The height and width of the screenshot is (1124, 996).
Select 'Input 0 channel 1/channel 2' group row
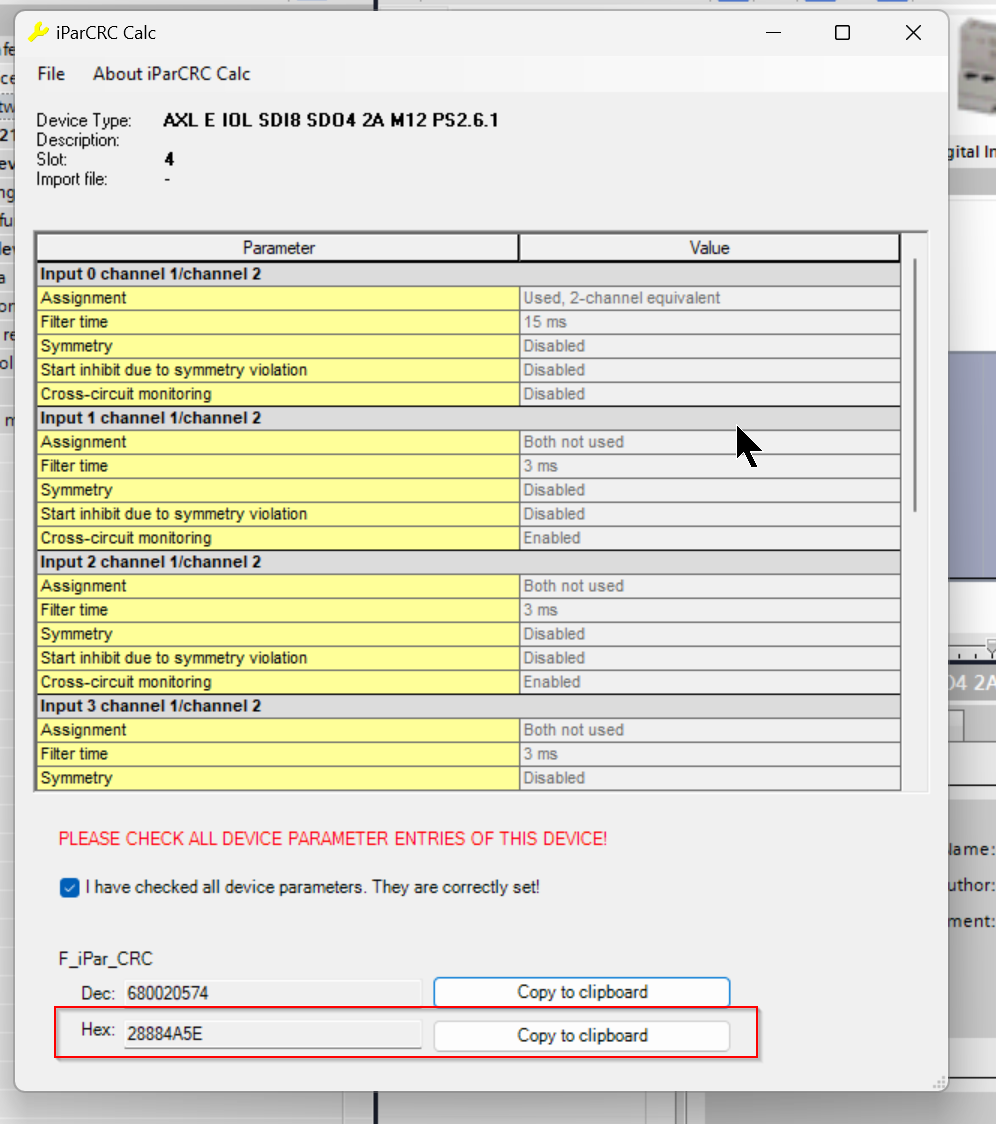pos(469,274)
